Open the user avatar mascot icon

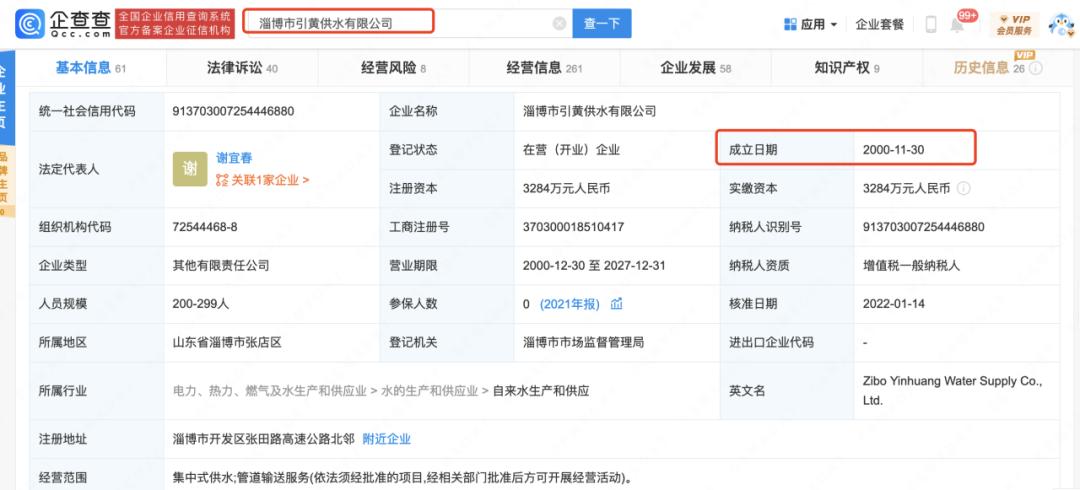click(1061, 25)
